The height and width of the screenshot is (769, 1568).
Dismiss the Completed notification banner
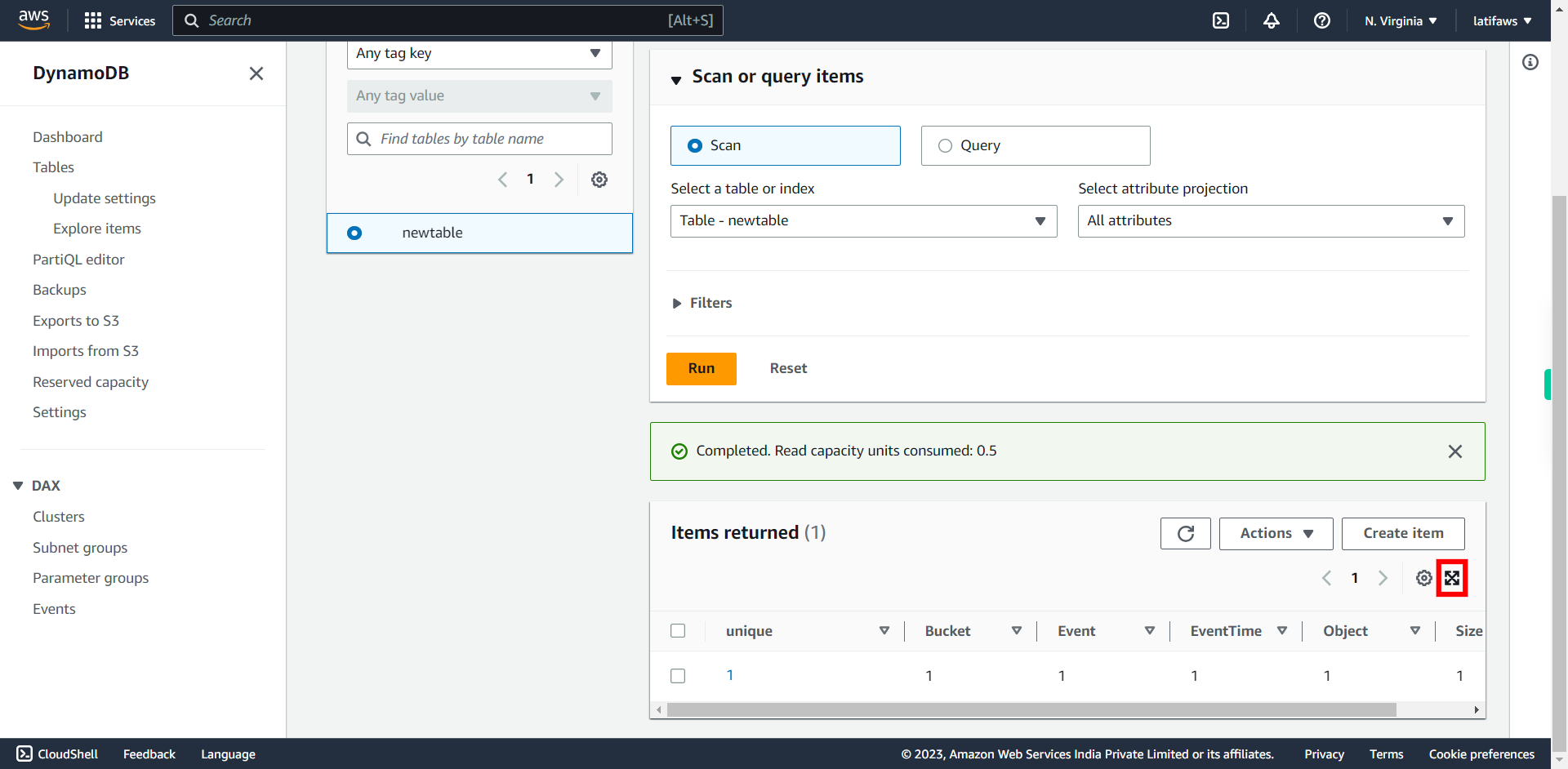point(1455,451)
